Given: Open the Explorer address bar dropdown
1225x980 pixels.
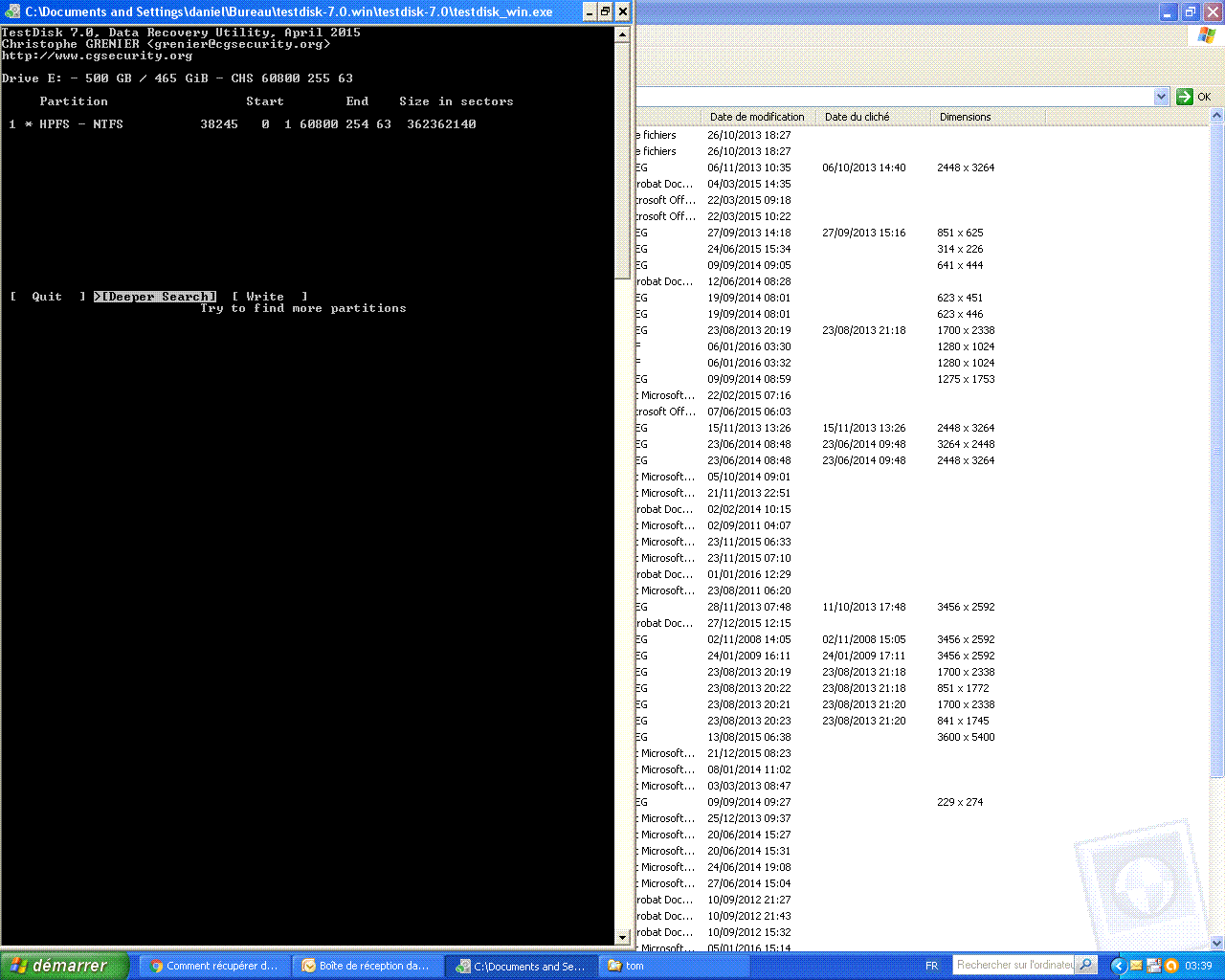Looking at the screenshot, I should [1161, 97].
